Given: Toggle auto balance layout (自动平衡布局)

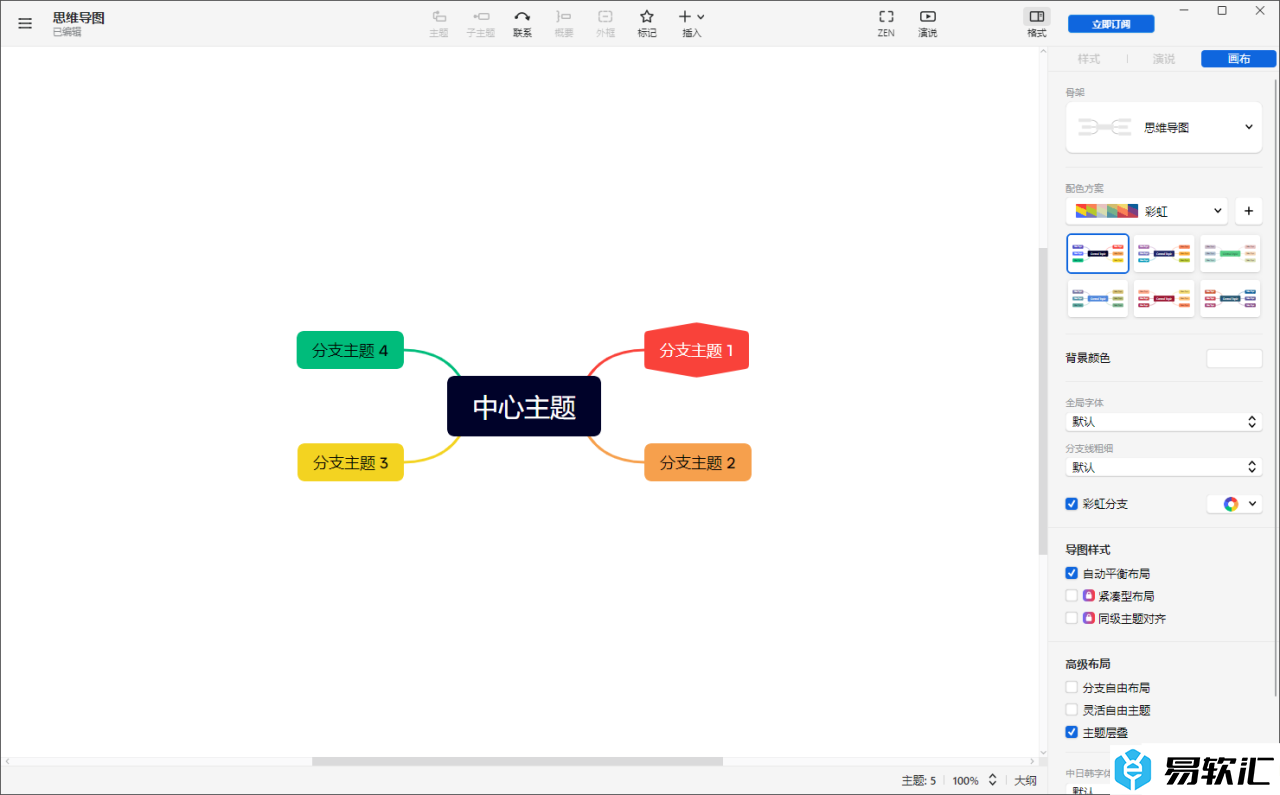Looking at the screenshot, I should [1072, 574].
